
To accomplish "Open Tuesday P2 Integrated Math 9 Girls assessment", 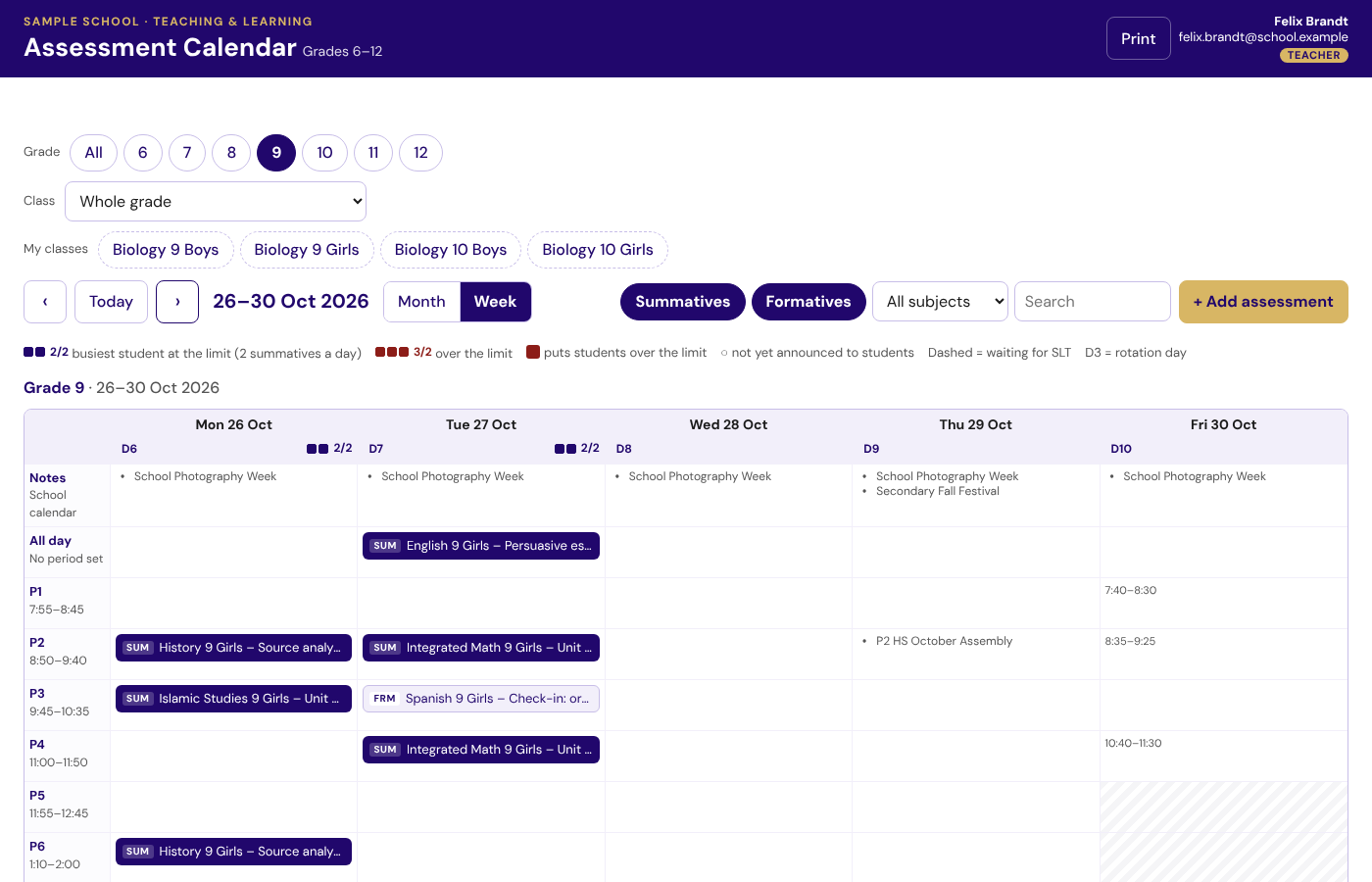I will [x=481, y=648].
